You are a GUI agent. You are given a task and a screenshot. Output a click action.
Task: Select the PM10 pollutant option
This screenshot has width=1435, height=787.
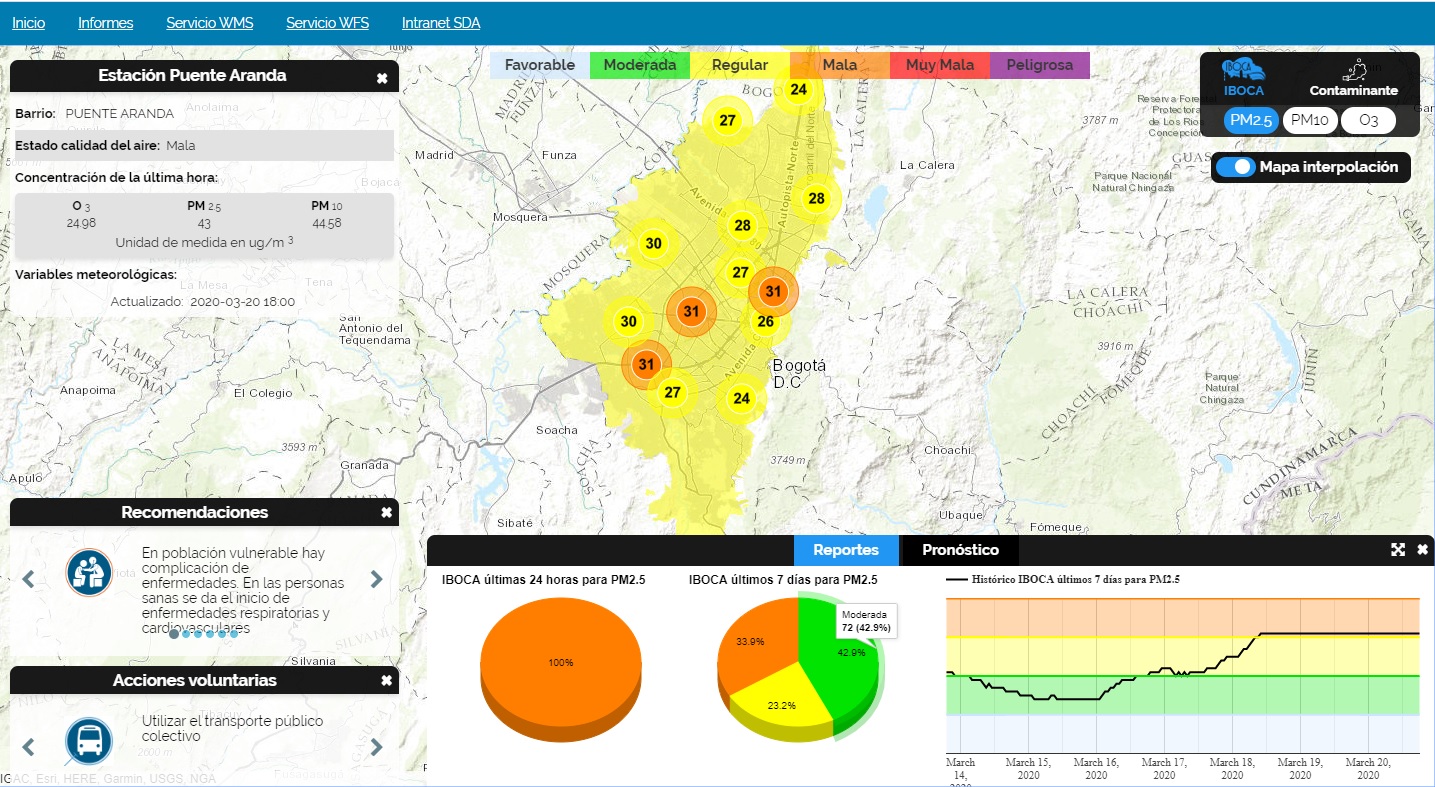coord(1309,121)
